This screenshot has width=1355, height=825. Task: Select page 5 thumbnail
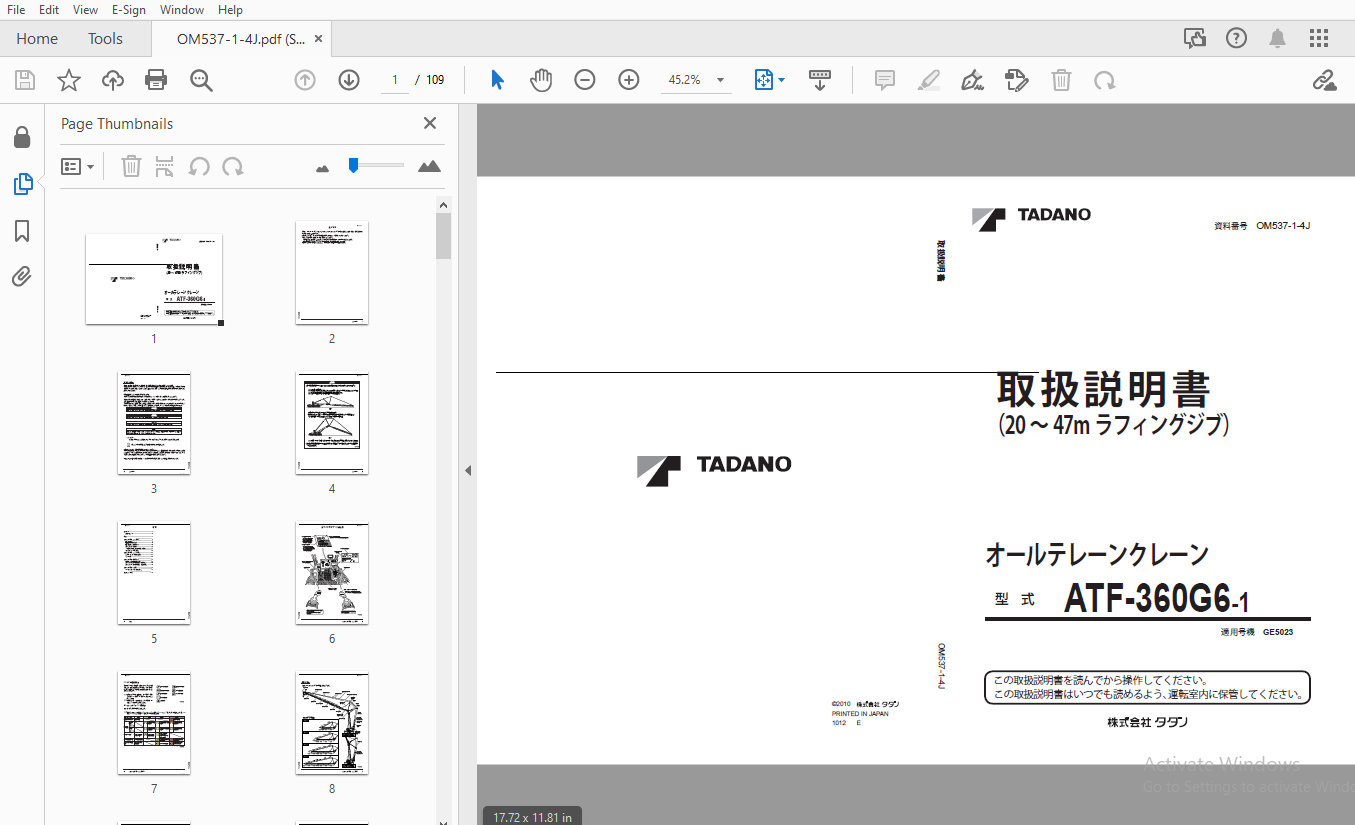(154, 573)
